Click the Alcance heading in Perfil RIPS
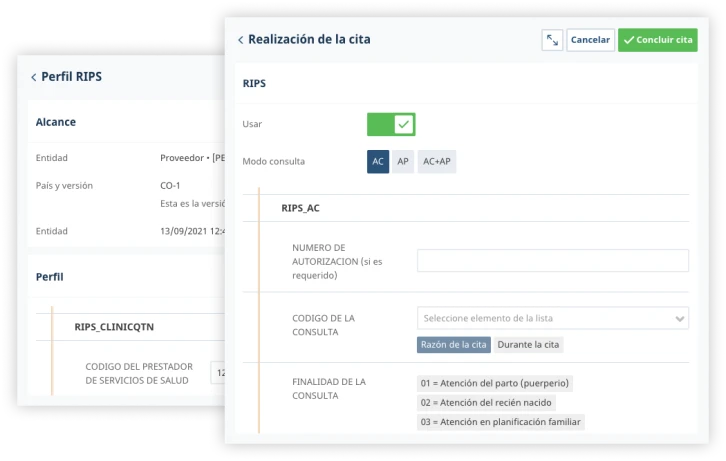The width and height of the screenshot is (726, 461). pos(56,122)
